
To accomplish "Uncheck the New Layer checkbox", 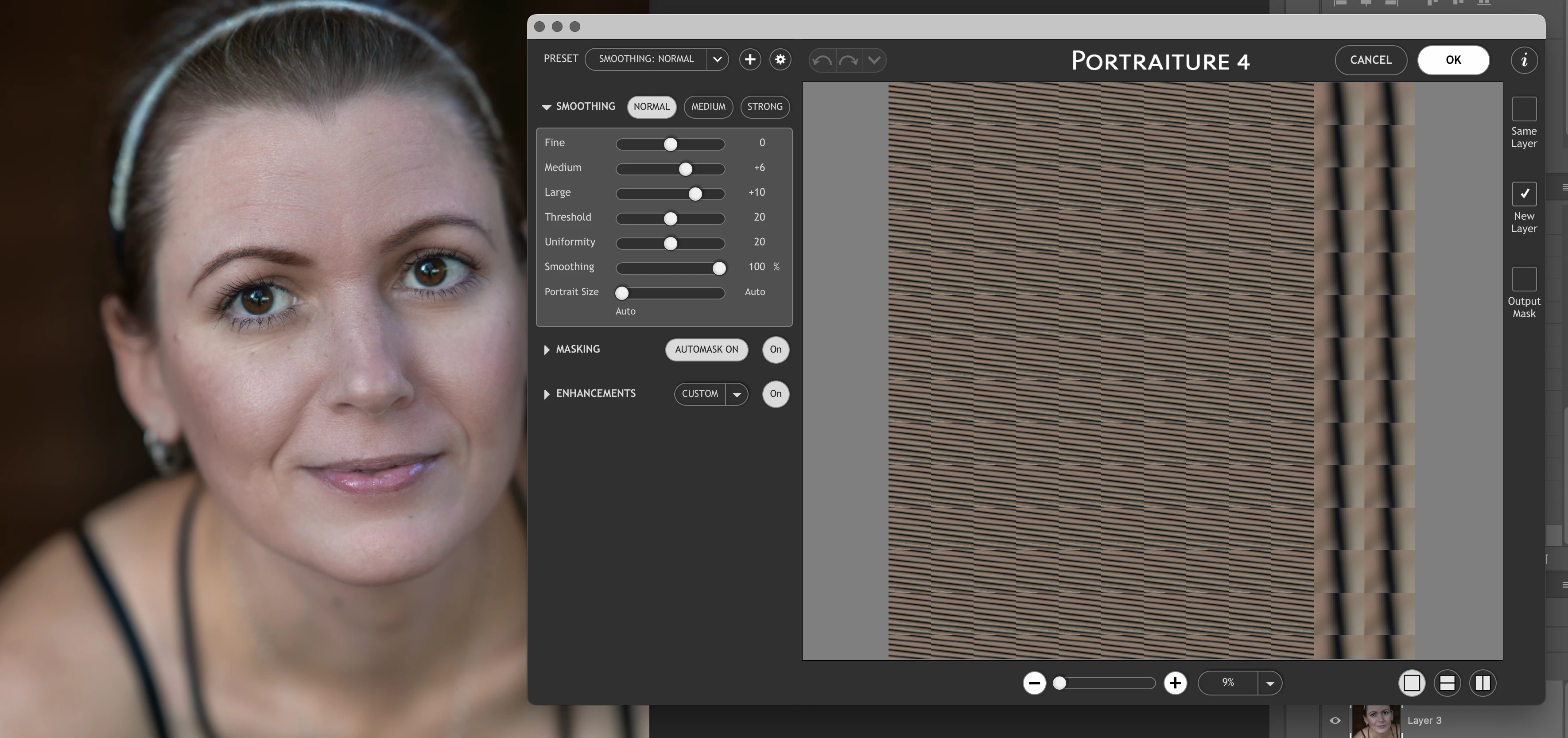I will (x=1524, y=194).
